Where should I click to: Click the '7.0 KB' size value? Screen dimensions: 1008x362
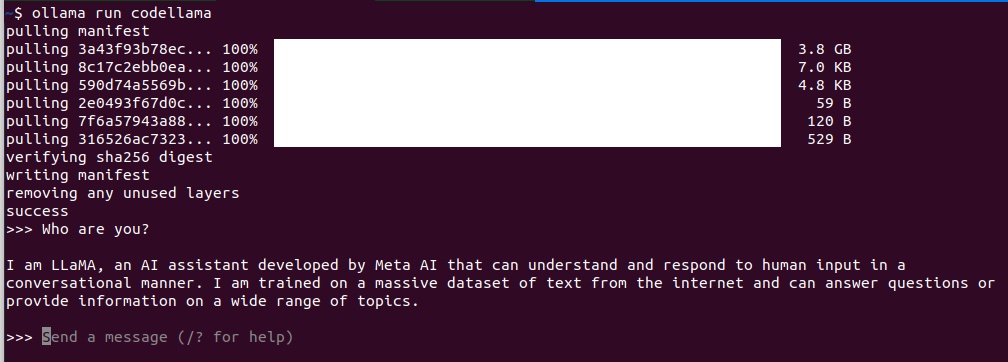[x=824, y=67]
